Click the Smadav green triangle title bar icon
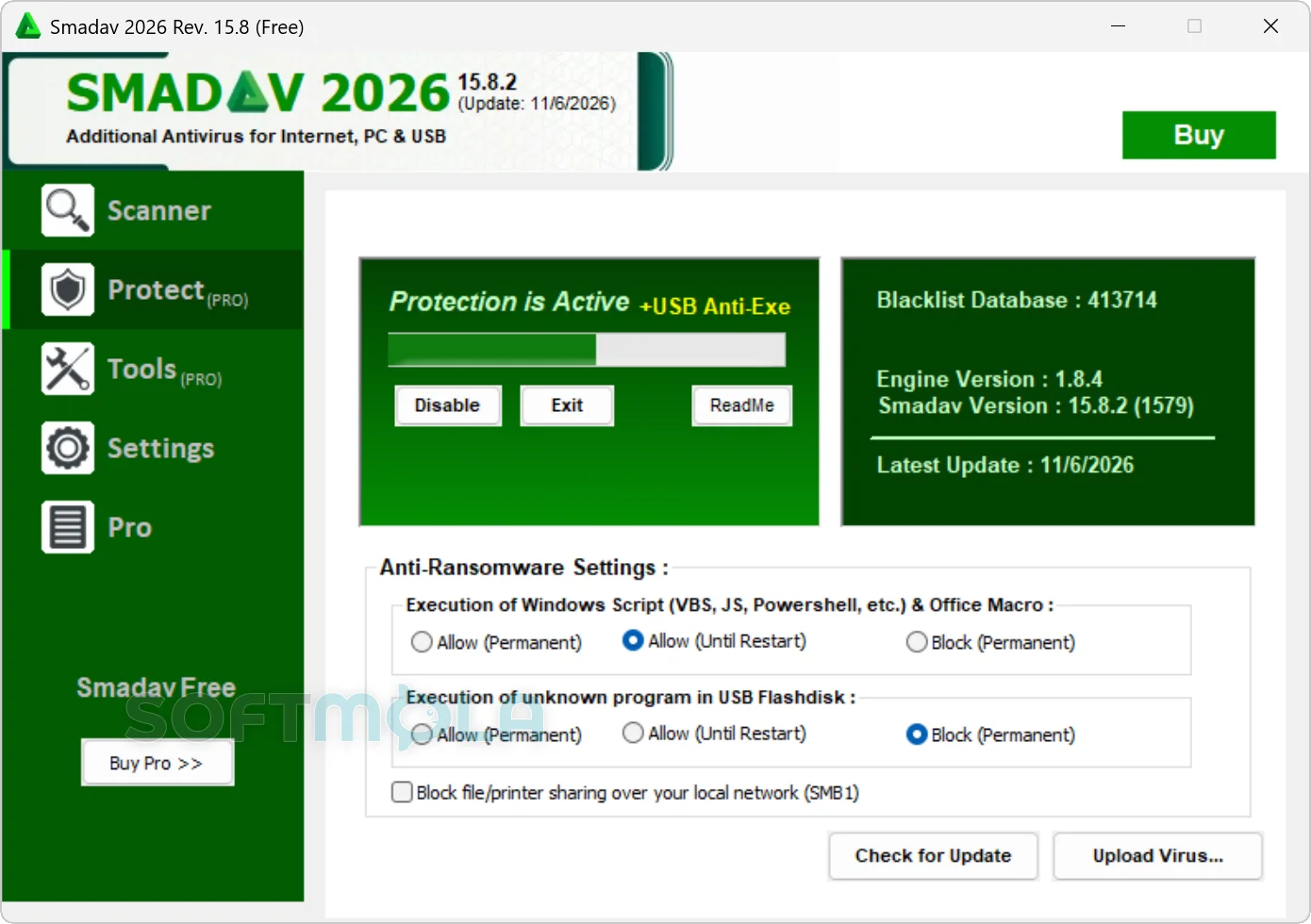Screen dimensions: 1311x924 click(28, 26)
